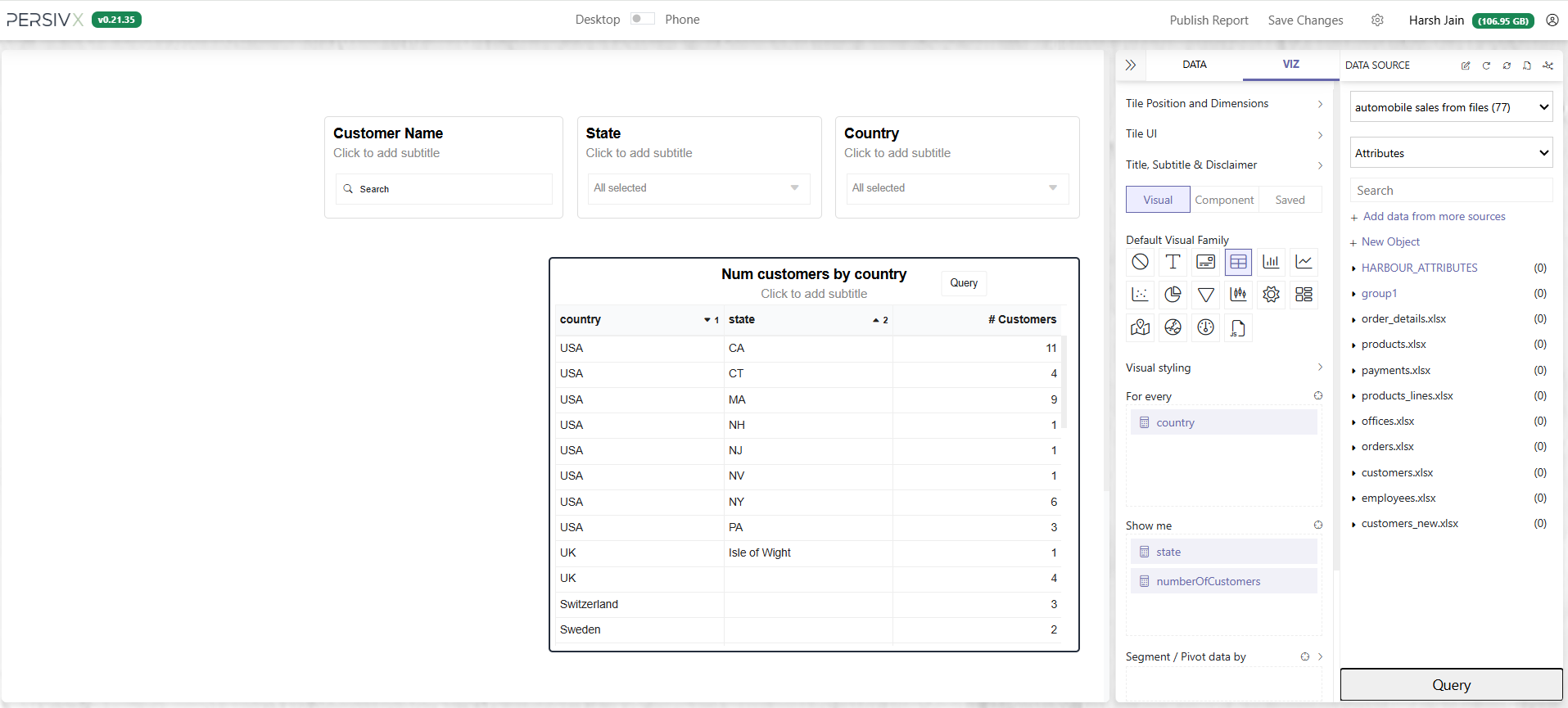Viewport: 1568px width, 708px height.
Task: Choose the Scatter plot visual icon
Action: click(1140, 295)
